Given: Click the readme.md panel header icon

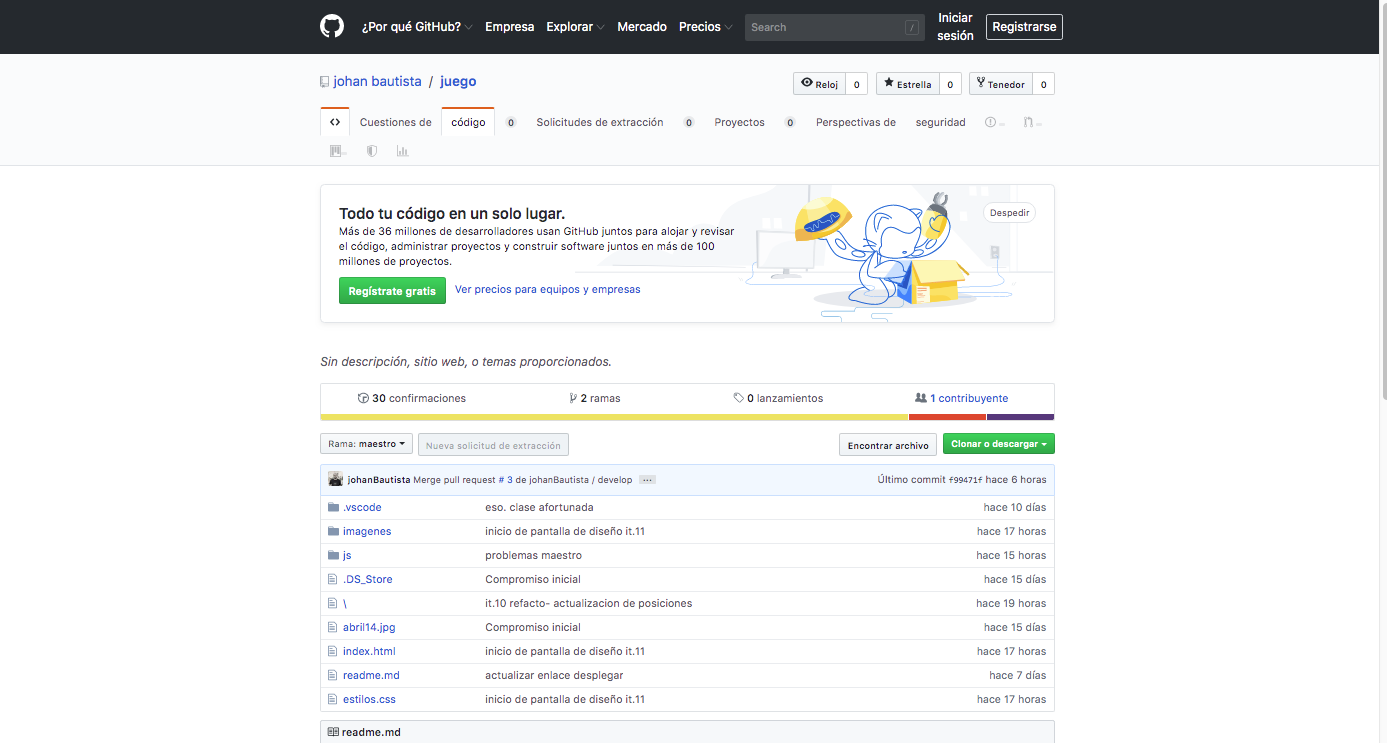Looking at the screenshot, I should (x=333, y=732).
